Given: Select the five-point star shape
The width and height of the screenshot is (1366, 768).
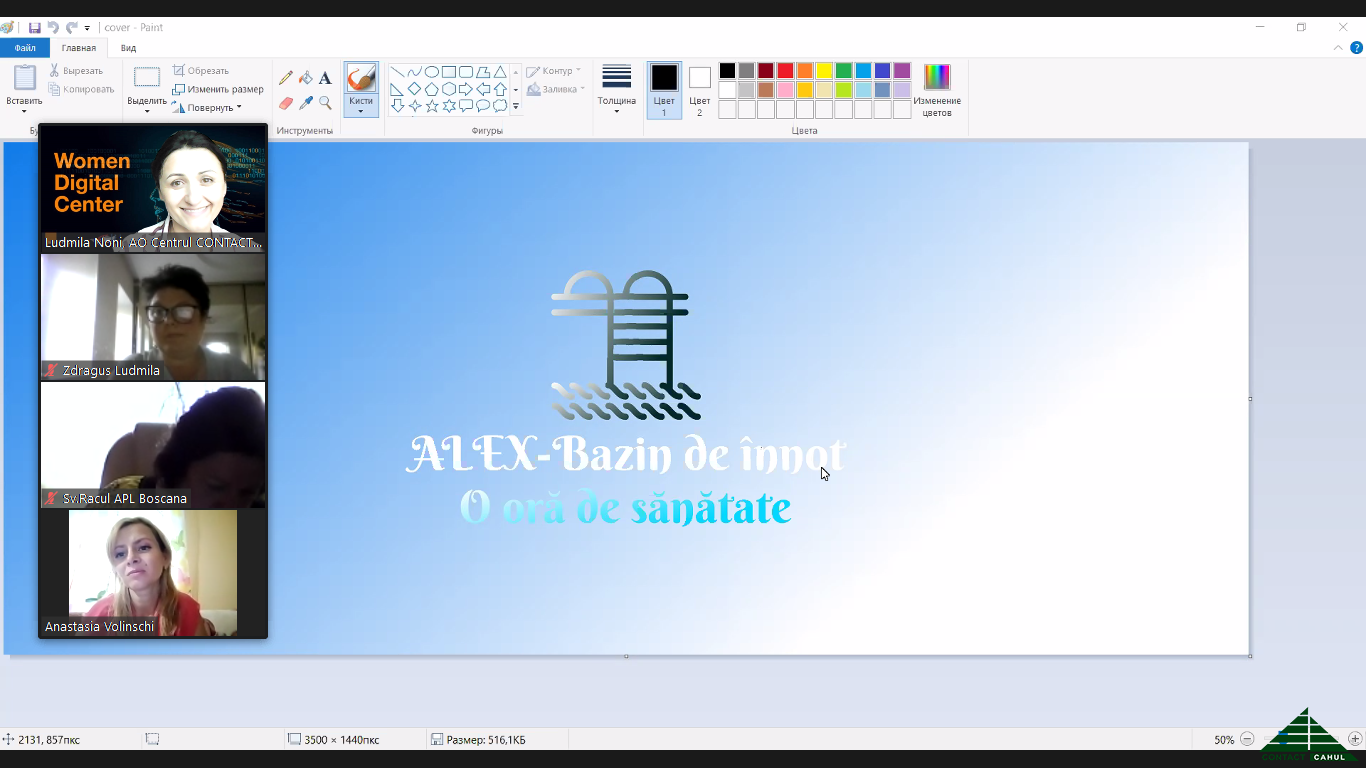Looking at the screenshot, I should click(x=432, y=106).
